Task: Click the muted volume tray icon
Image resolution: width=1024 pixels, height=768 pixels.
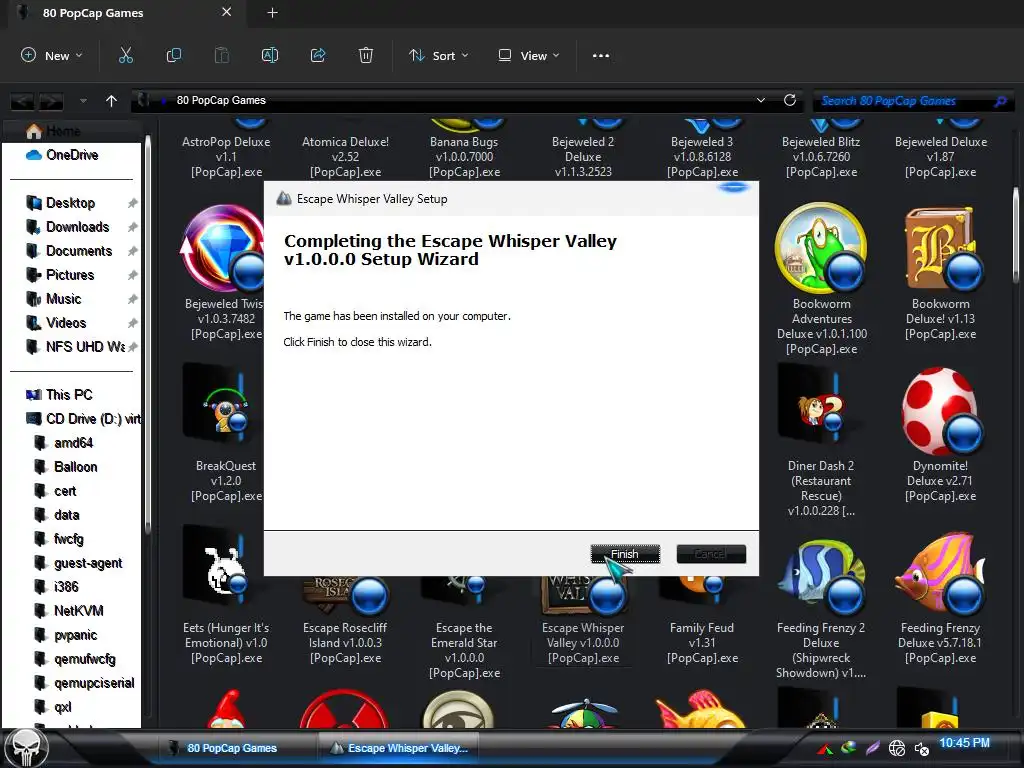Action: tap(921, 749)
